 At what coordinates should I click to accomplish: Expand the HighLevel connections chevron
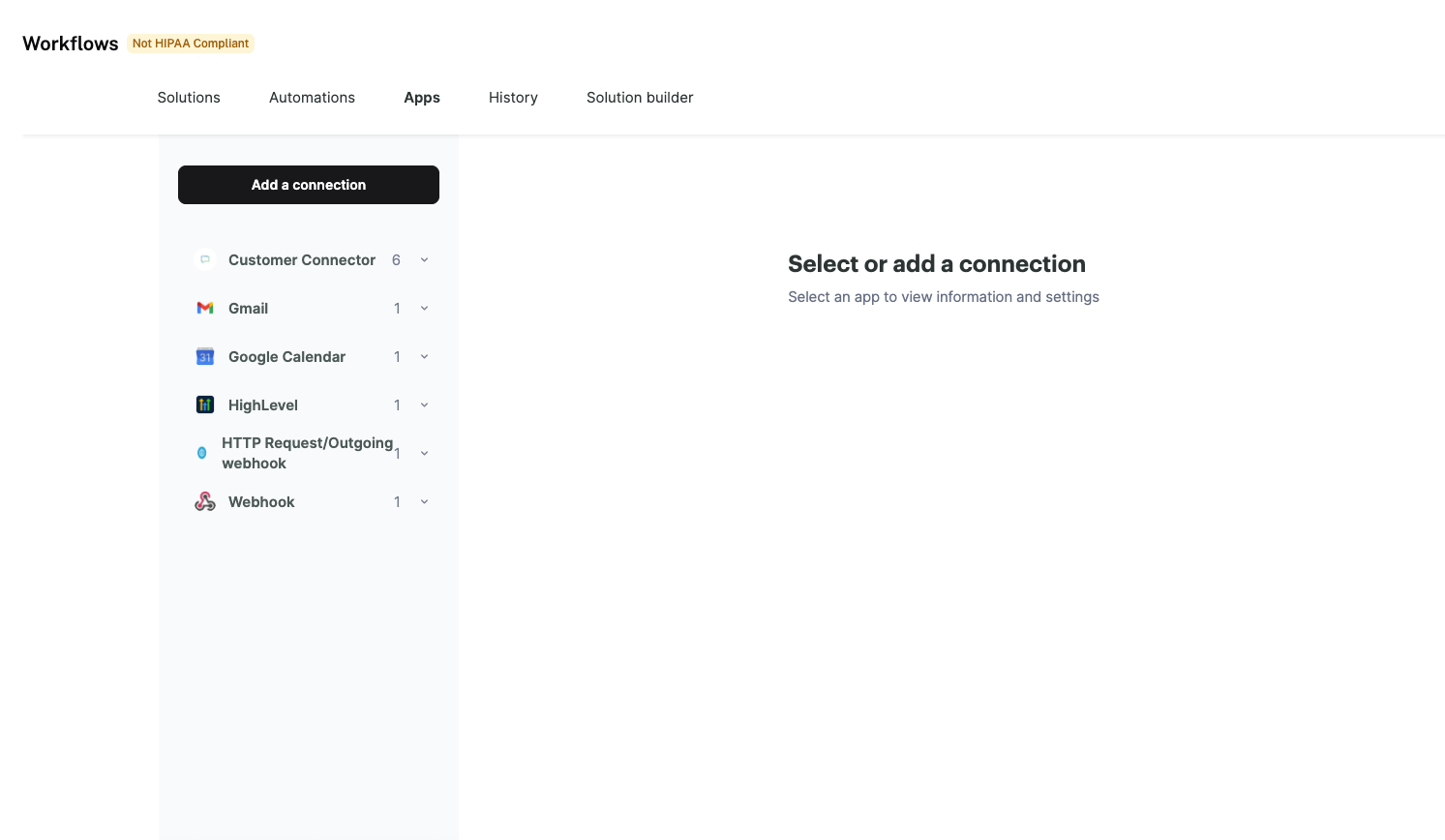click(x=424, y=405)
